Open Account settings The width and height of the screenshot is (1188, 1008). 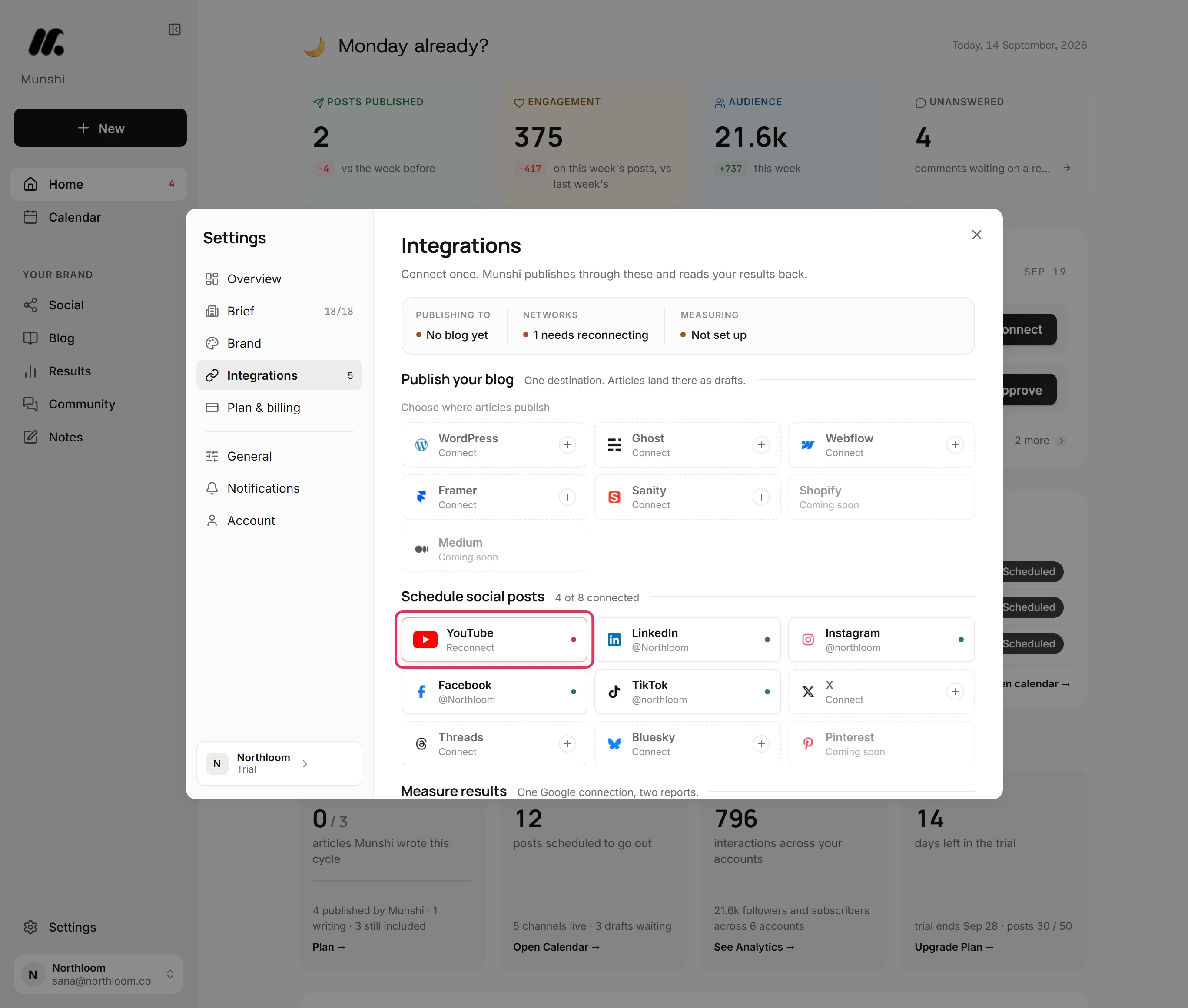279,521
